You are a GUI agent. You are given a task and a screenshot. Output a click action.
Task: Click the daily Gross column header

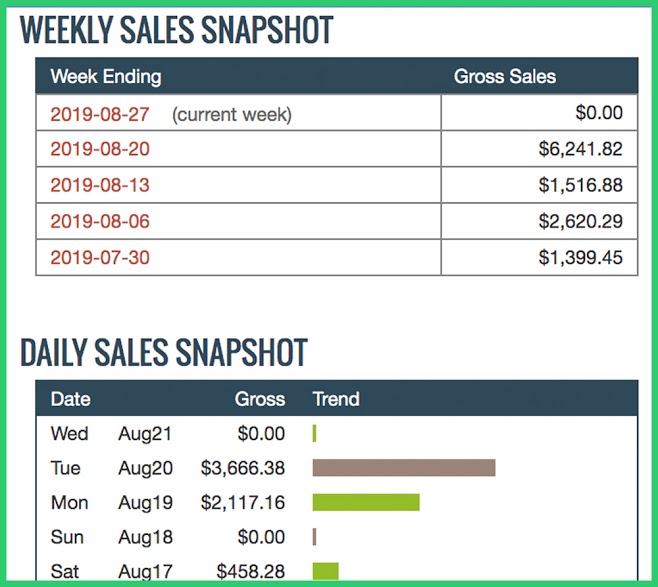coord(259,399)
